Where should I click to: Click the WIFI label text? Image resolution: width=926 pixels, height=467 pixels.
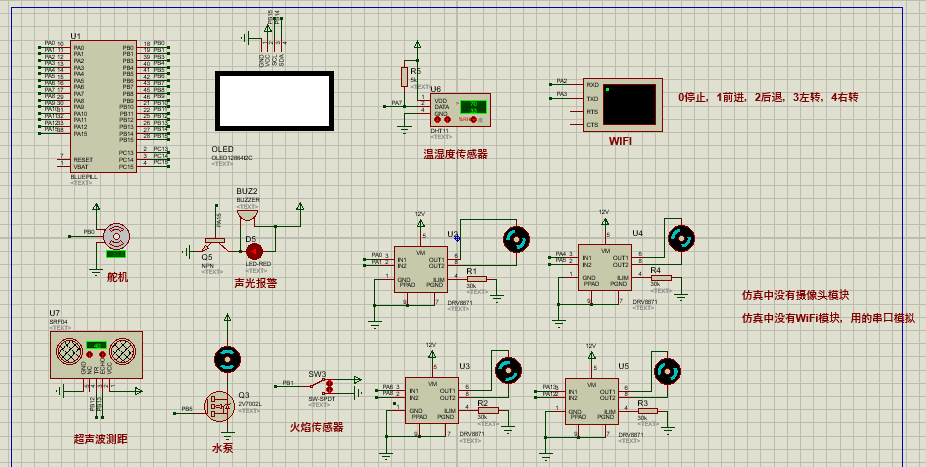[x=621, y=142]
